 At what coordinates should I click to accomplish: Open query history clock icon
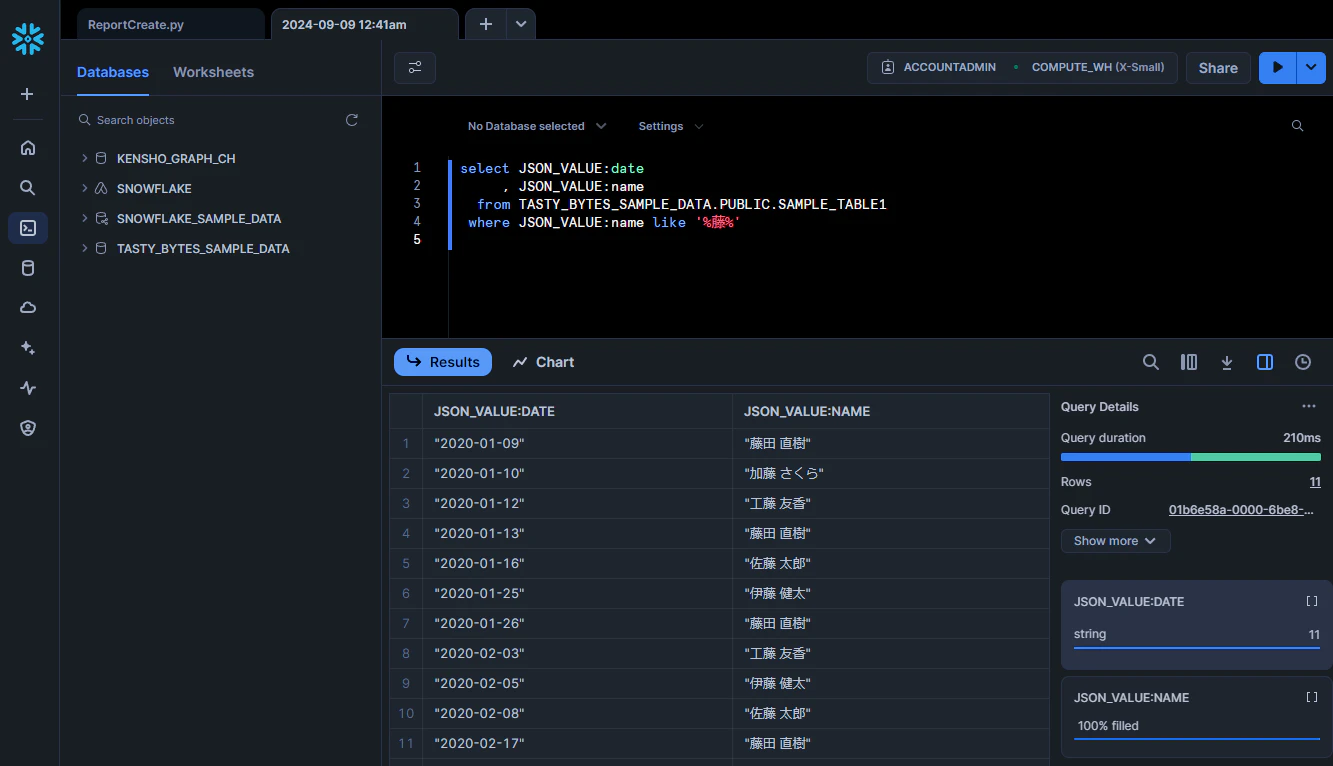point(1303,362)
